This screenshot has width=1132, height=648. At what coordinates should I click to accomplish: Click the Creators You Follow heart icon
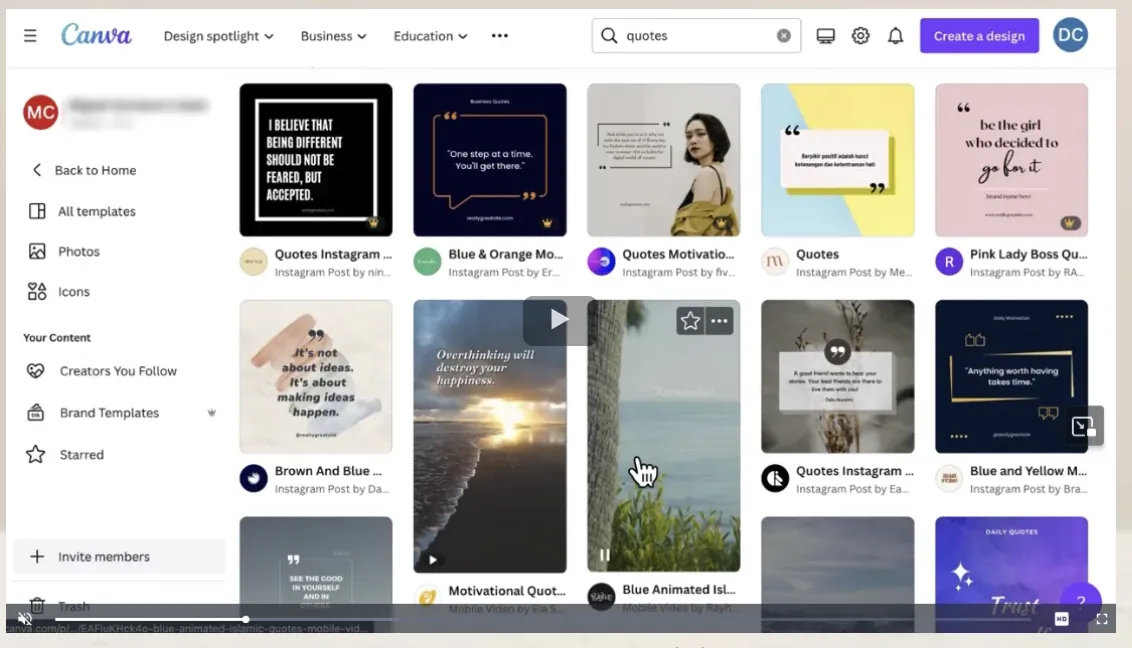click(35, 371)
